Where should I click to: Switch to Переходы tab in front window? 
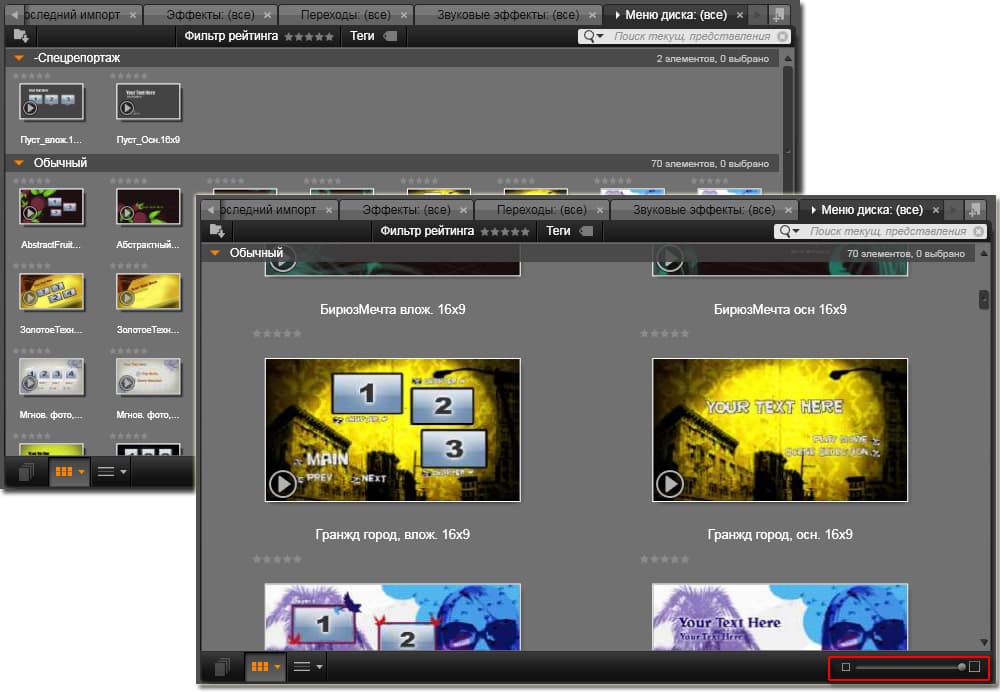point(541,209)
